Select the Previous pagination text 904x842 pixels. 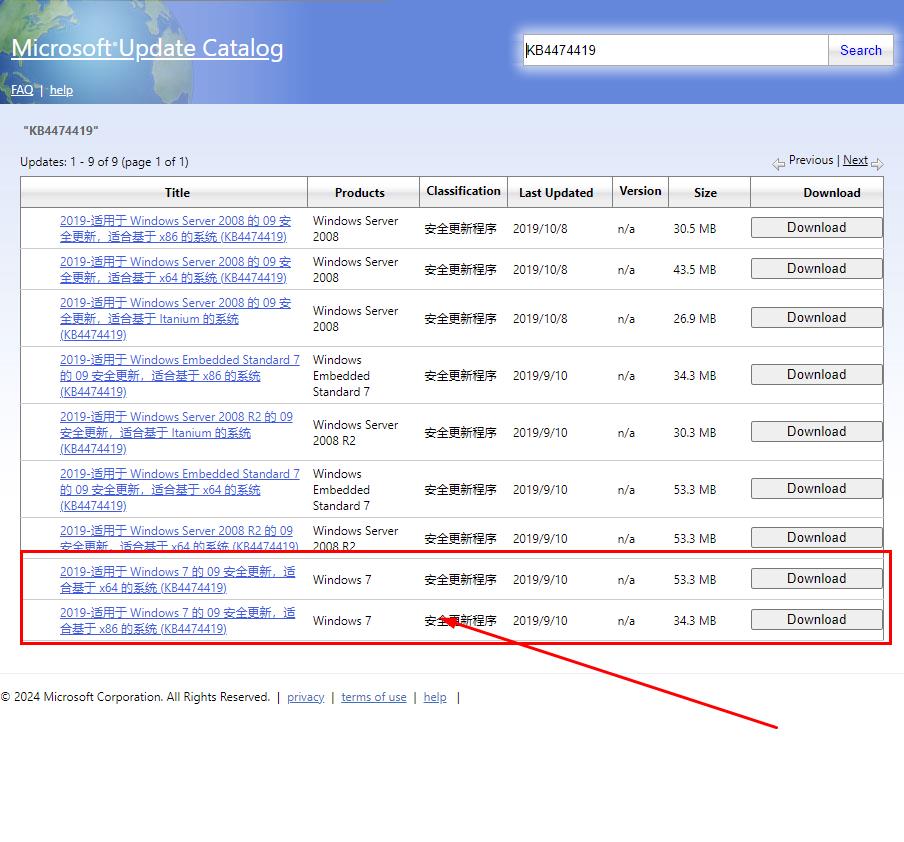[x=811, y=160]
